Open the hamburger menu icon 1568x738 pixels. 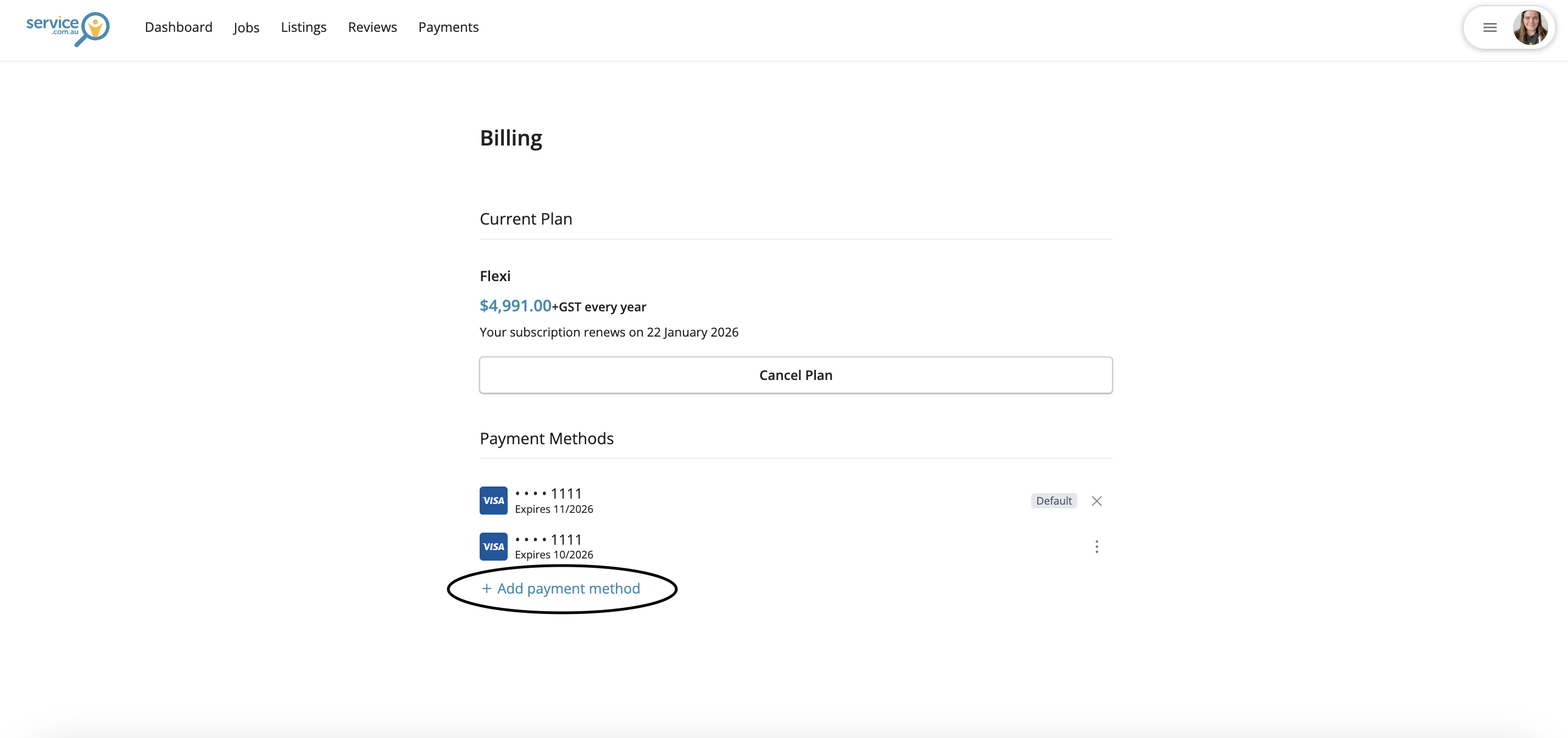[x=1489, y=27]
